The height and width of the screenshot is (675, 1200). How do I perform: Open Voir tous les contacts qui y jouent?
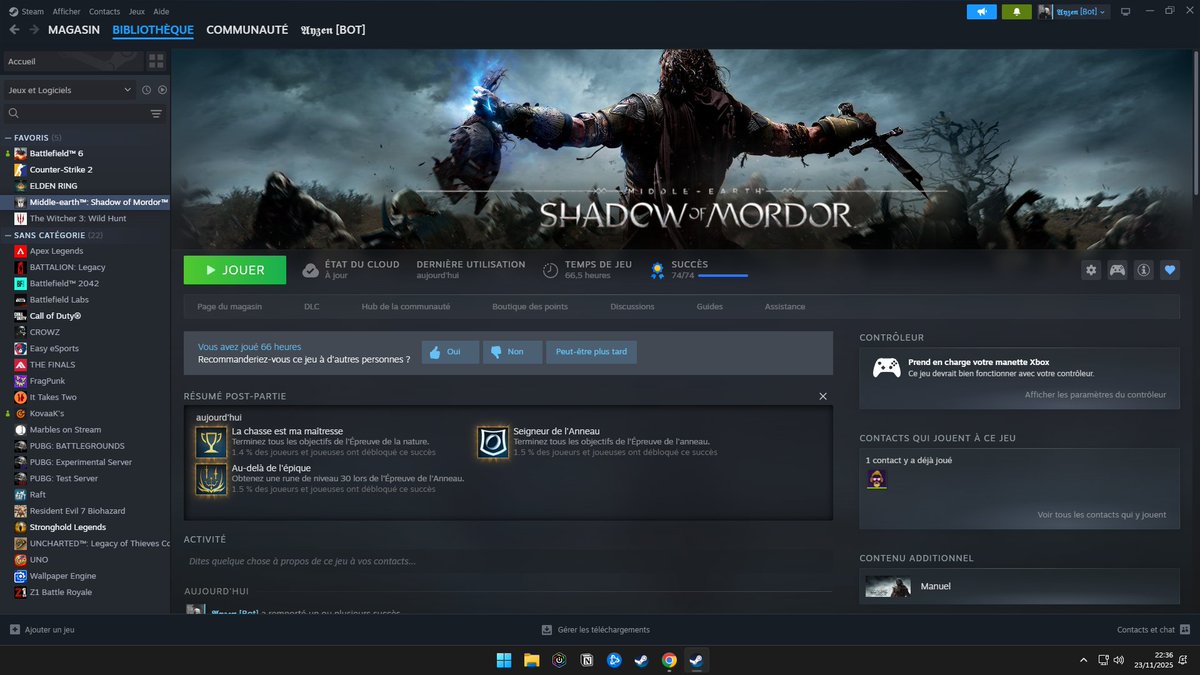pos(1102,515)
